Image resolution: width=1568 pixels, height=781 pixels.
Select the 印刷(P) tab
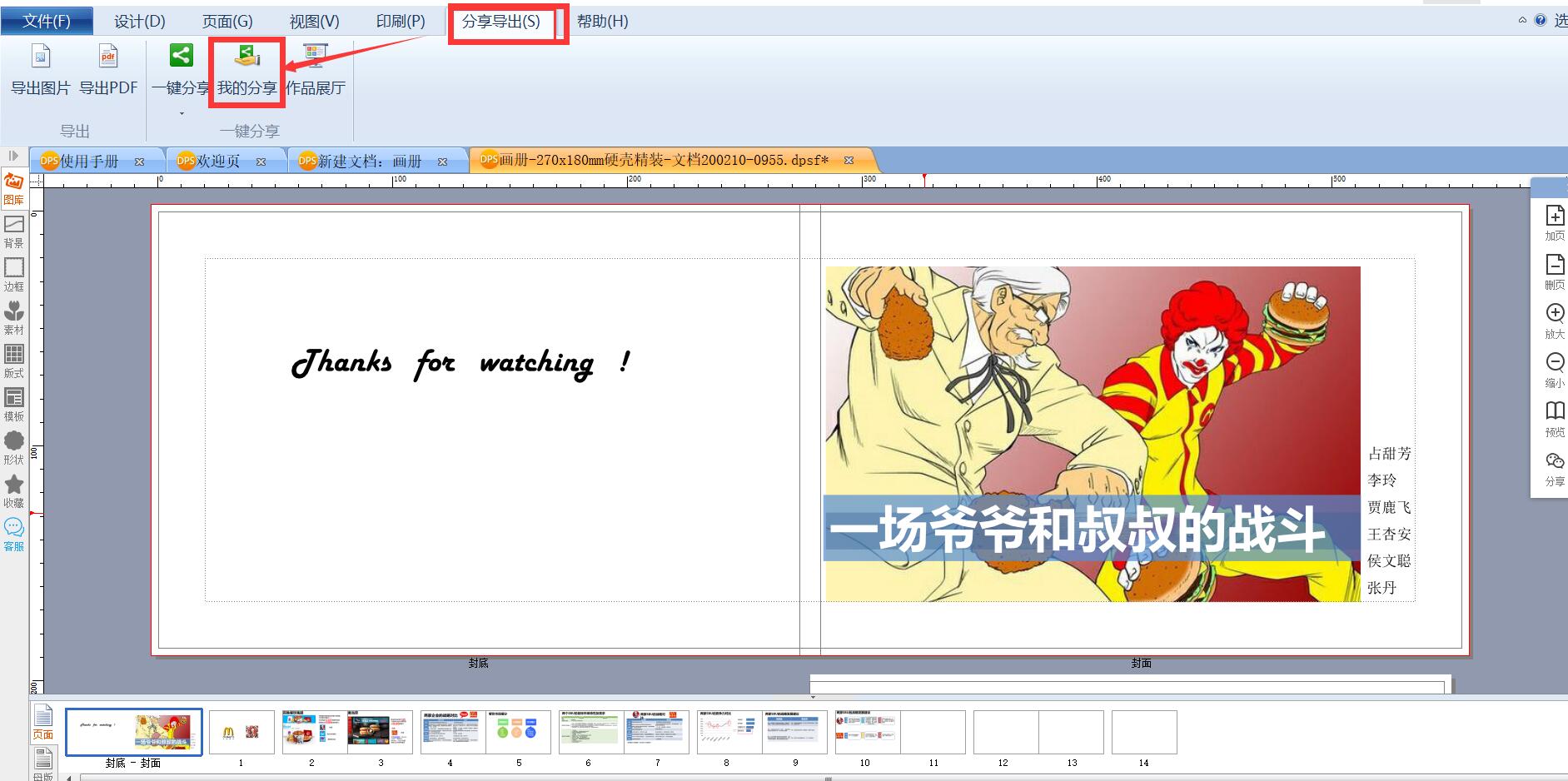point(401,22)
